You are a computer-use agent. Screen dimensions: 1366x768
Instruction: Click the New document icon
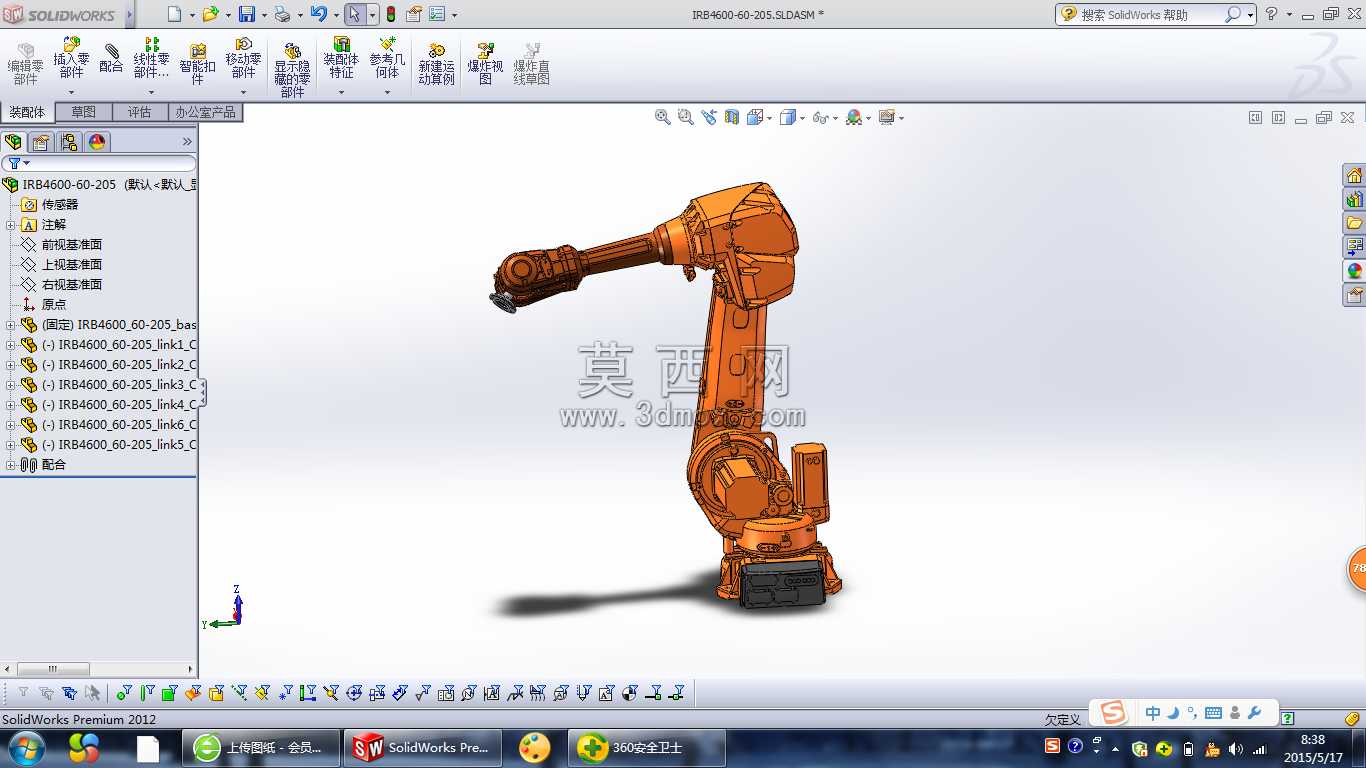coord(174,14)
